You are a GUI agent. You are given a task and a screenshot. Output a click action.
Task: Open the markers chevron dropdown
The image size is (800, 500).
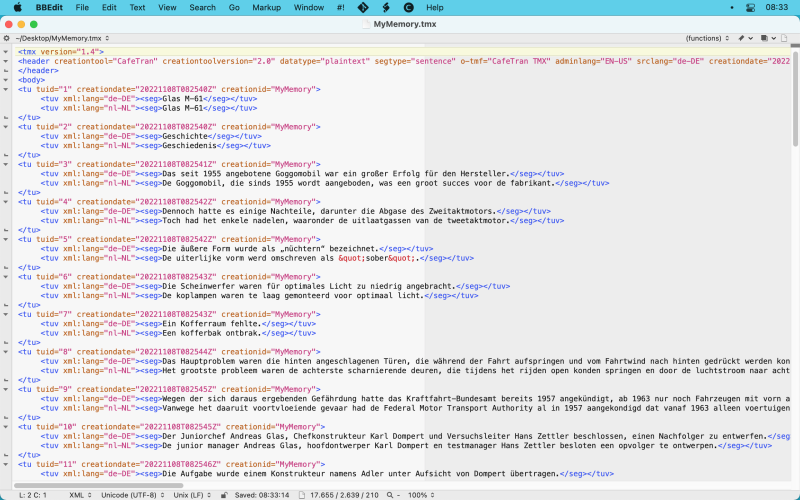click(x=751, y=38)
